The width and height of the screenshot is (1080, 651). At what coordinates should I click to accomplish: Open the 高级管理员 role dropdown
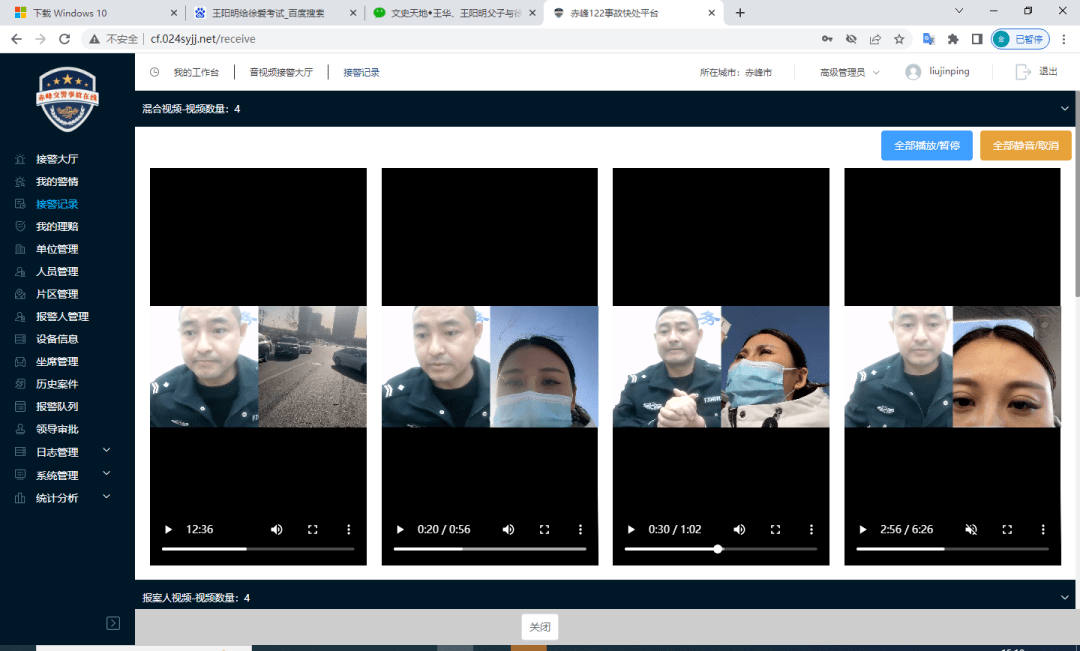[x=849, y=72]
